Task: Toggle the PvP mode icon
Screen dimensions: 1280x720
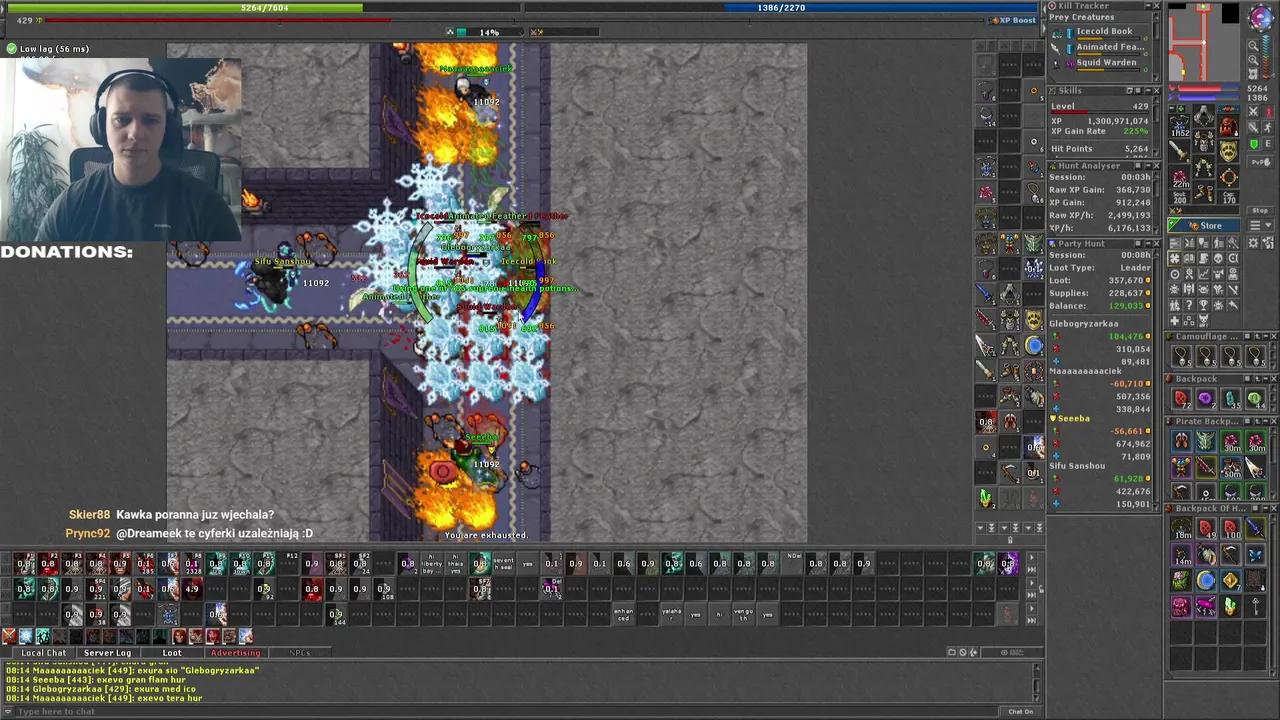Action: click(1259, 161)
